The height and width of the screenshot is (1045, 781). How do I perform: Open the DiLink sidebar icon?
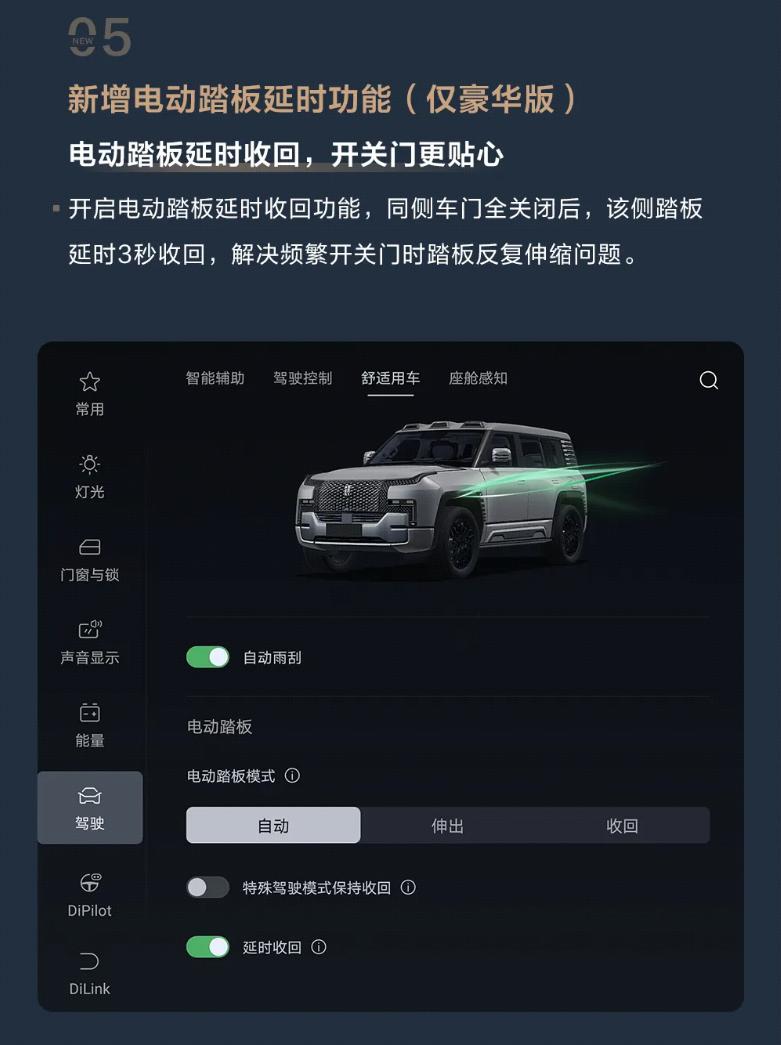point(89,961)
